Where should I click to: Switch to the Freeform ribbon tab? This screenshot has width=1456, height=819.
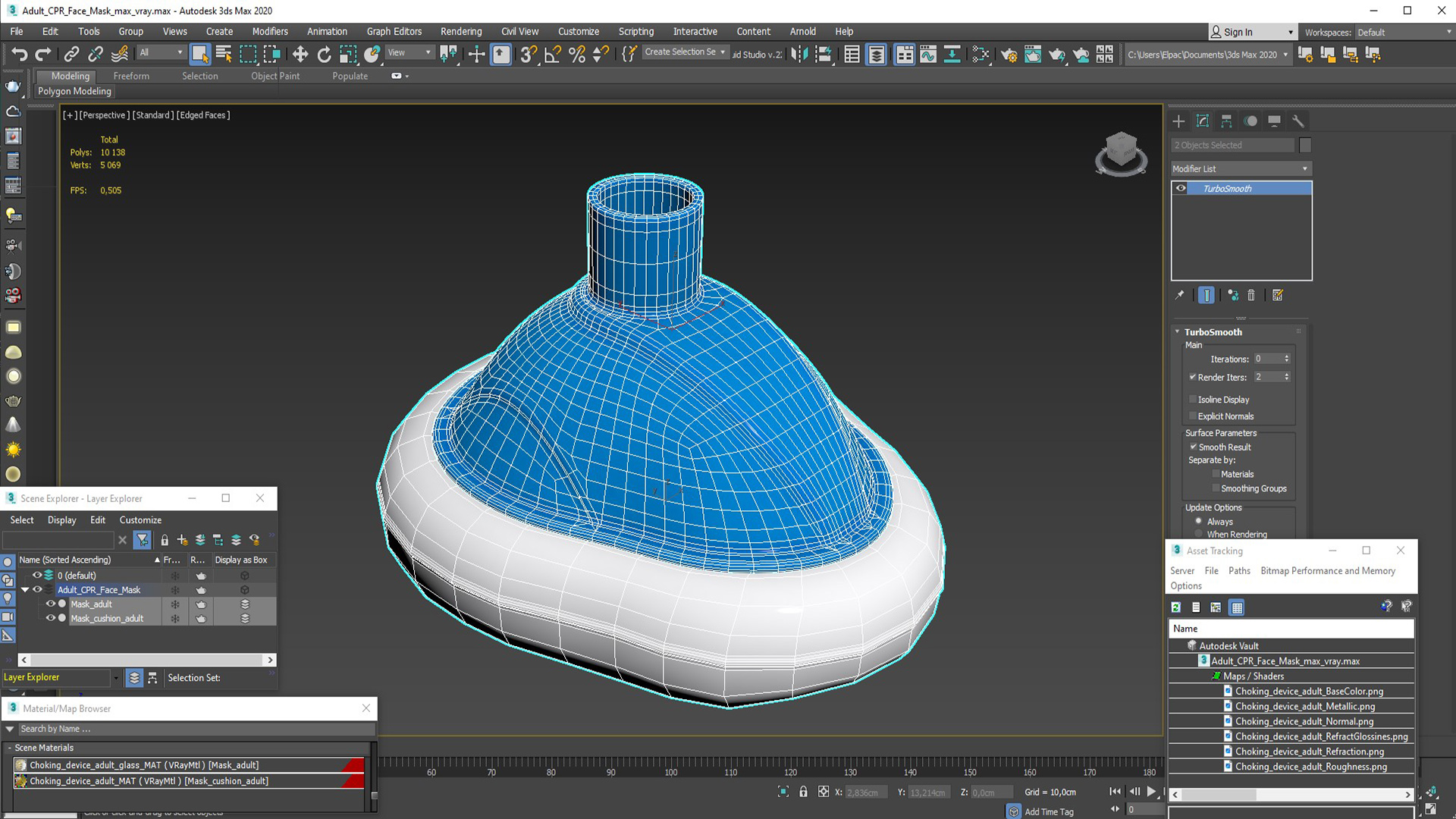tap(131, 76)
